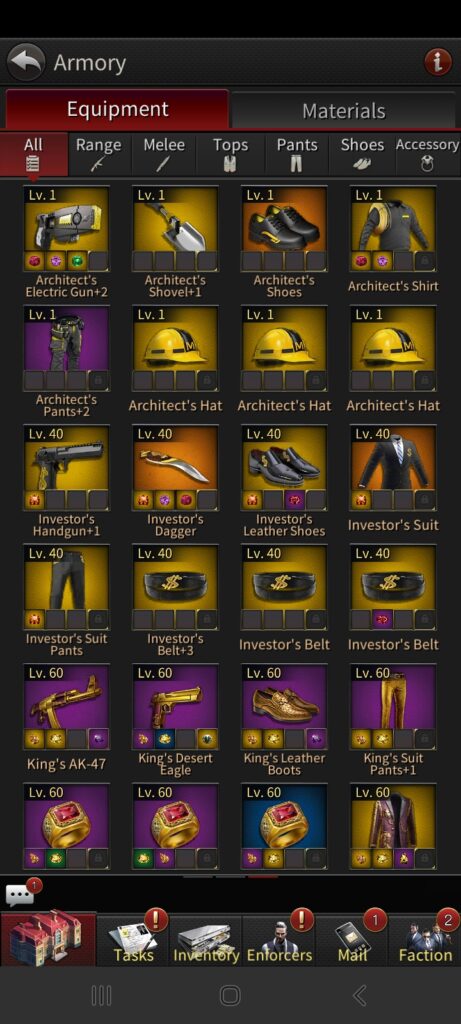Select the Investor's Dagger item

(175, 481)
